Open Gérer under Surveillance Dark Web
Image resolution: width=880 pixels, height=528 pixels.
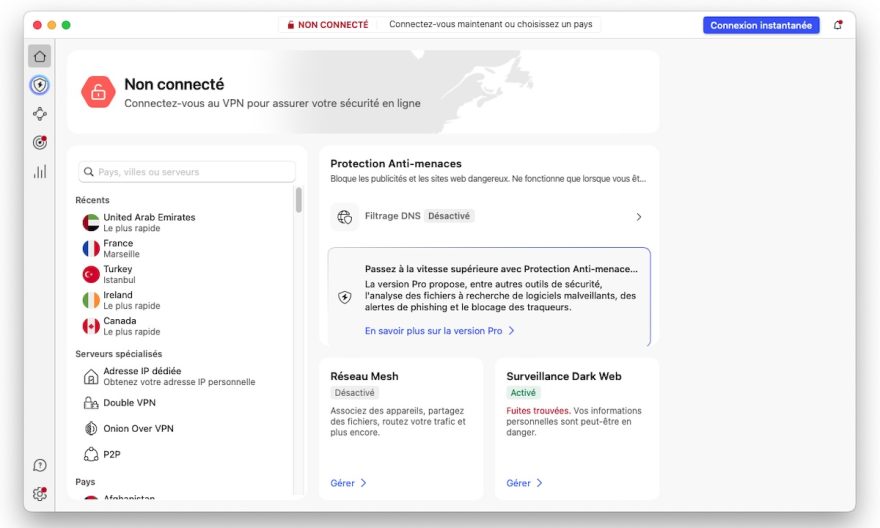[524, 483]
